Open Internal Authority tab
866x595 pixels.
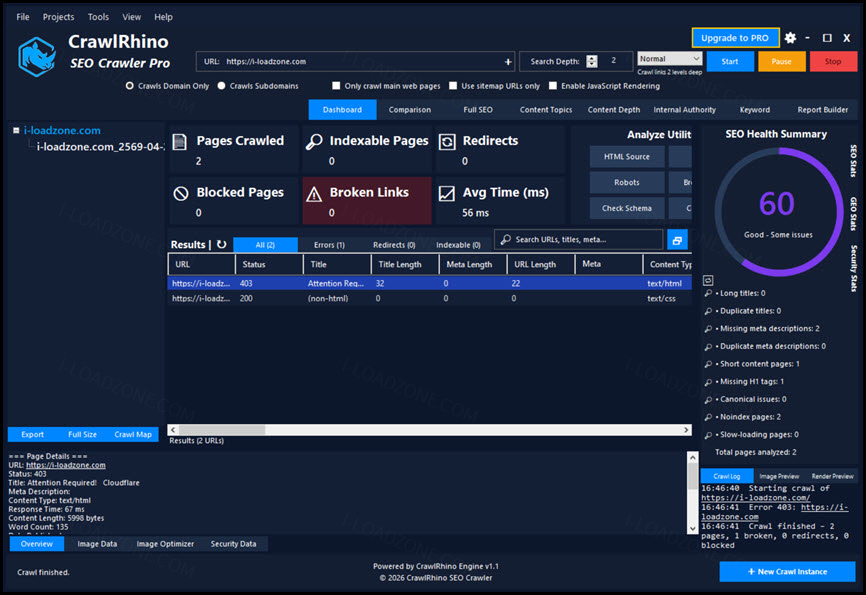click(x=684, y=110)
